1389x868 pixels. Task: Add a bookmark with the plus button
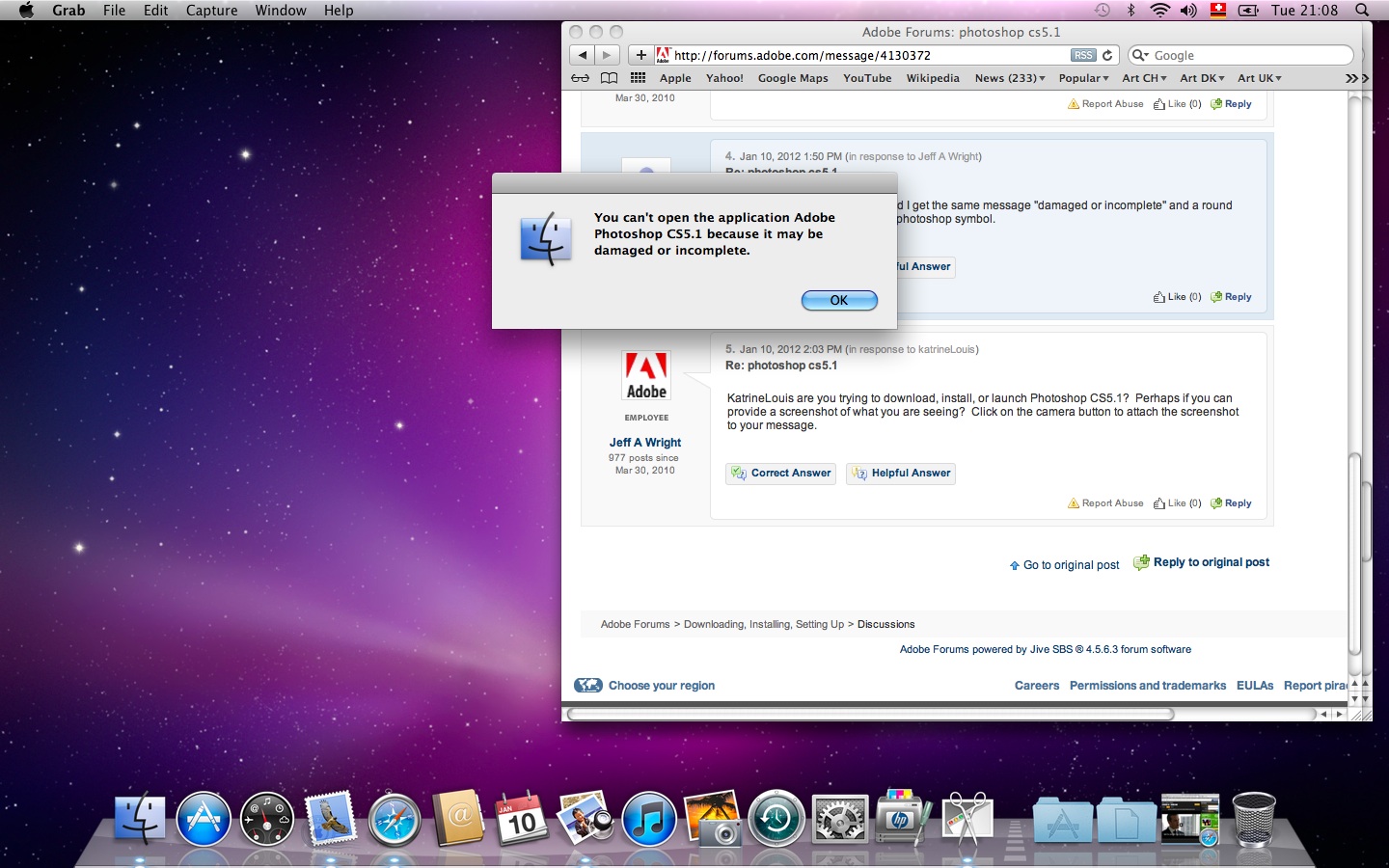[x=640, y=55]
